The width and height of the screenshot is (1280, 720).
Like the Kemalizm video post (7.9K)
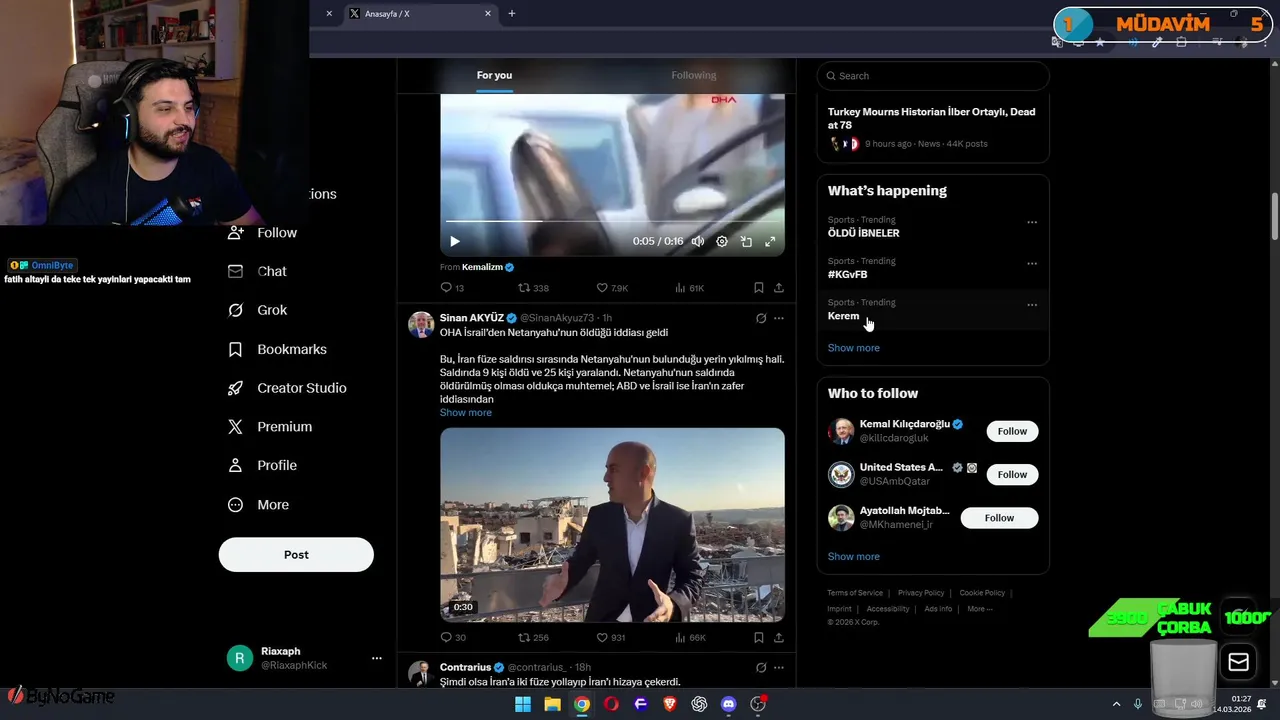coord(612,288)
